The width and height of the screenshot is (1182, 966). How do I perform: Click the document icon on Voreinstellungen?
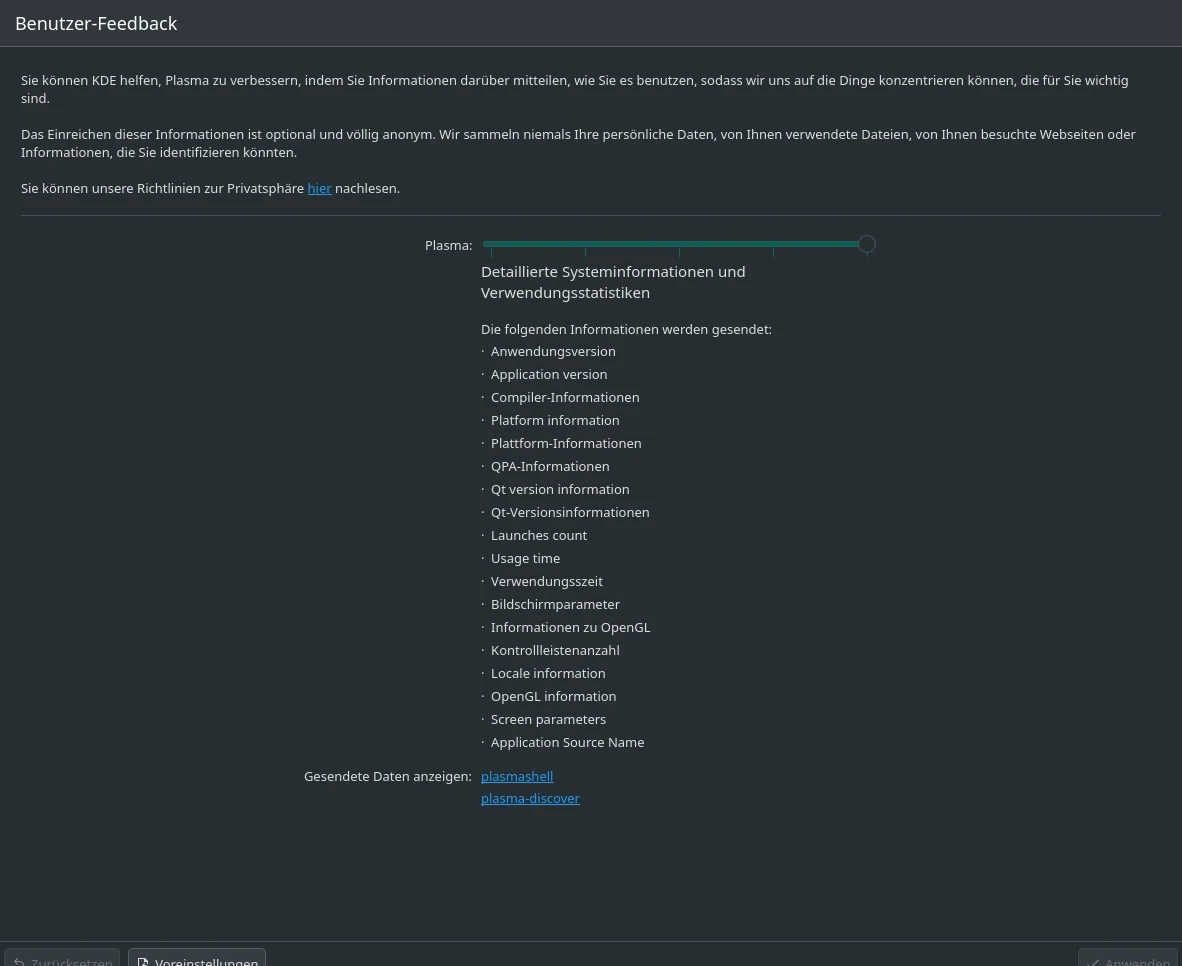143,961
